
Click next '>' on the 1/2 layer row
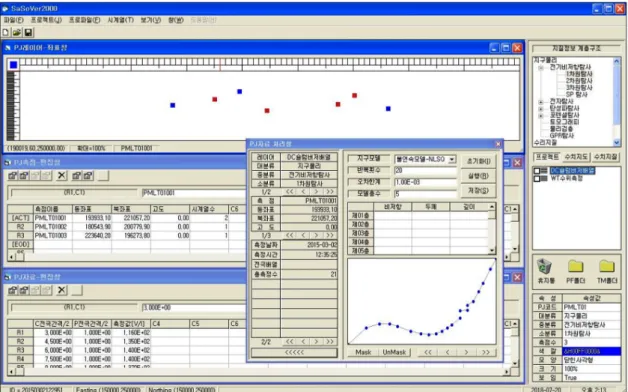316,192
